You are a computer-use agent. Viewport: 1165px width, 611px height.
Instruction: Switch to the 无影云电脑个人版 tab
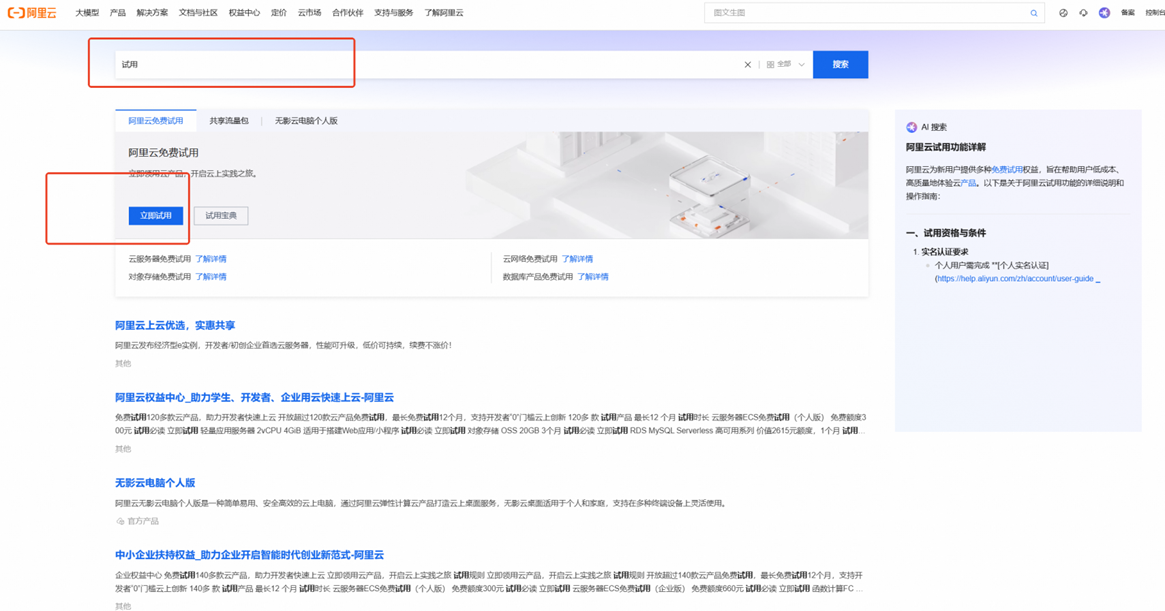point(306,120)
